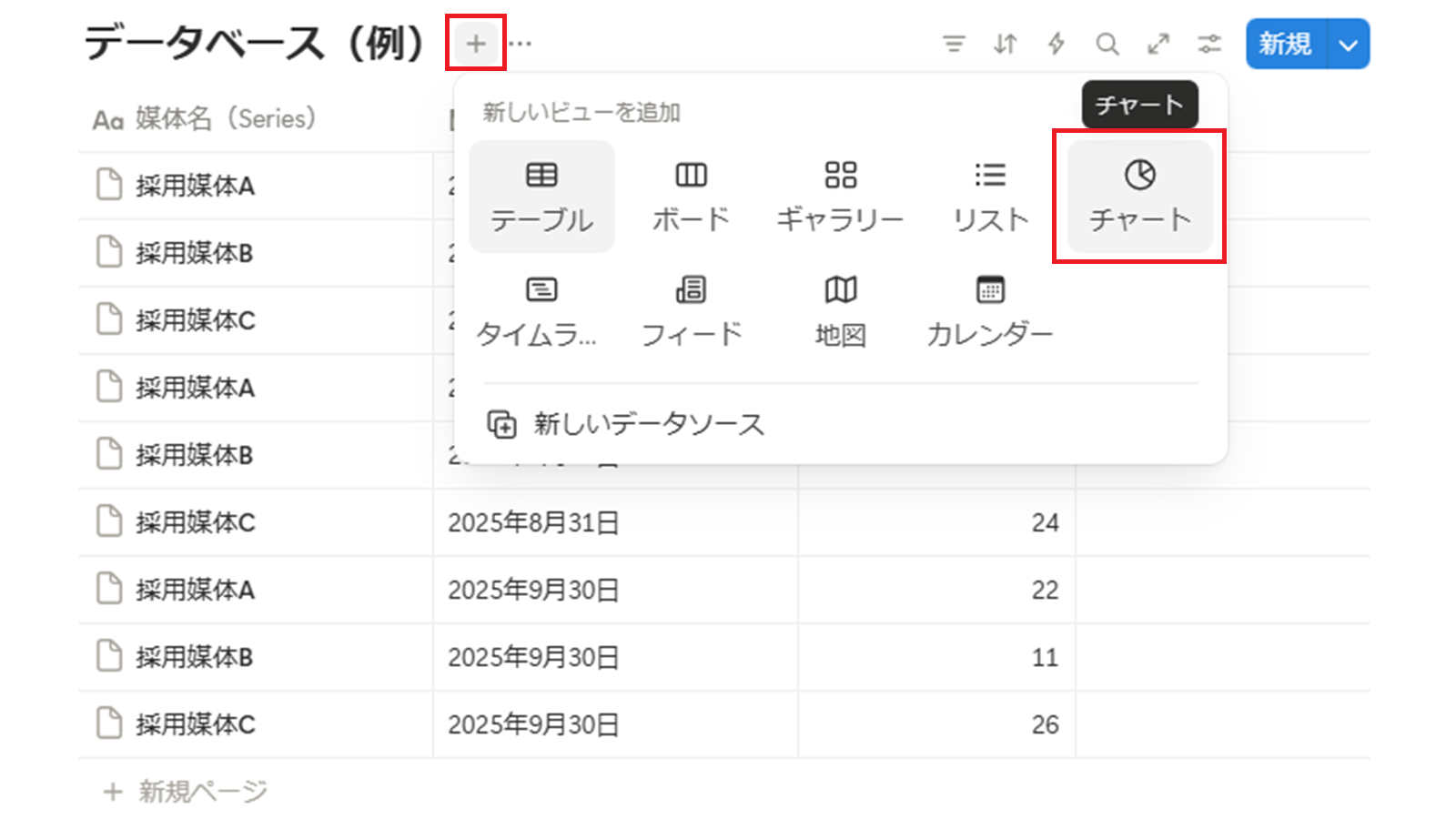Click the number cell showing 22
The width and height of the screenshot is (1456, 819).
(x=937, y=590)
